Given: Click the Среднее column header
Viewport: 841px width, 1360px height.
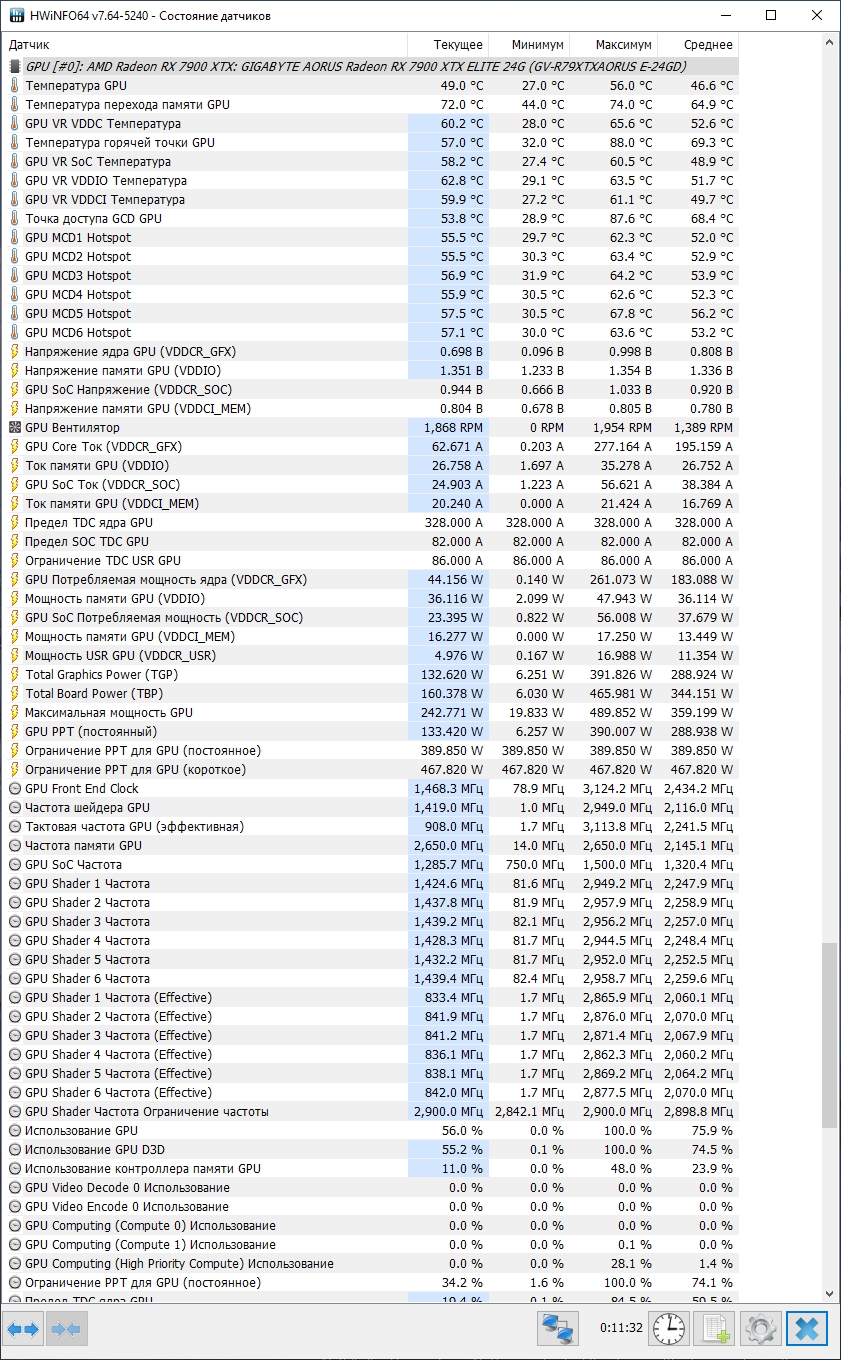Looking at the screenshot, I should coord(698,45).
